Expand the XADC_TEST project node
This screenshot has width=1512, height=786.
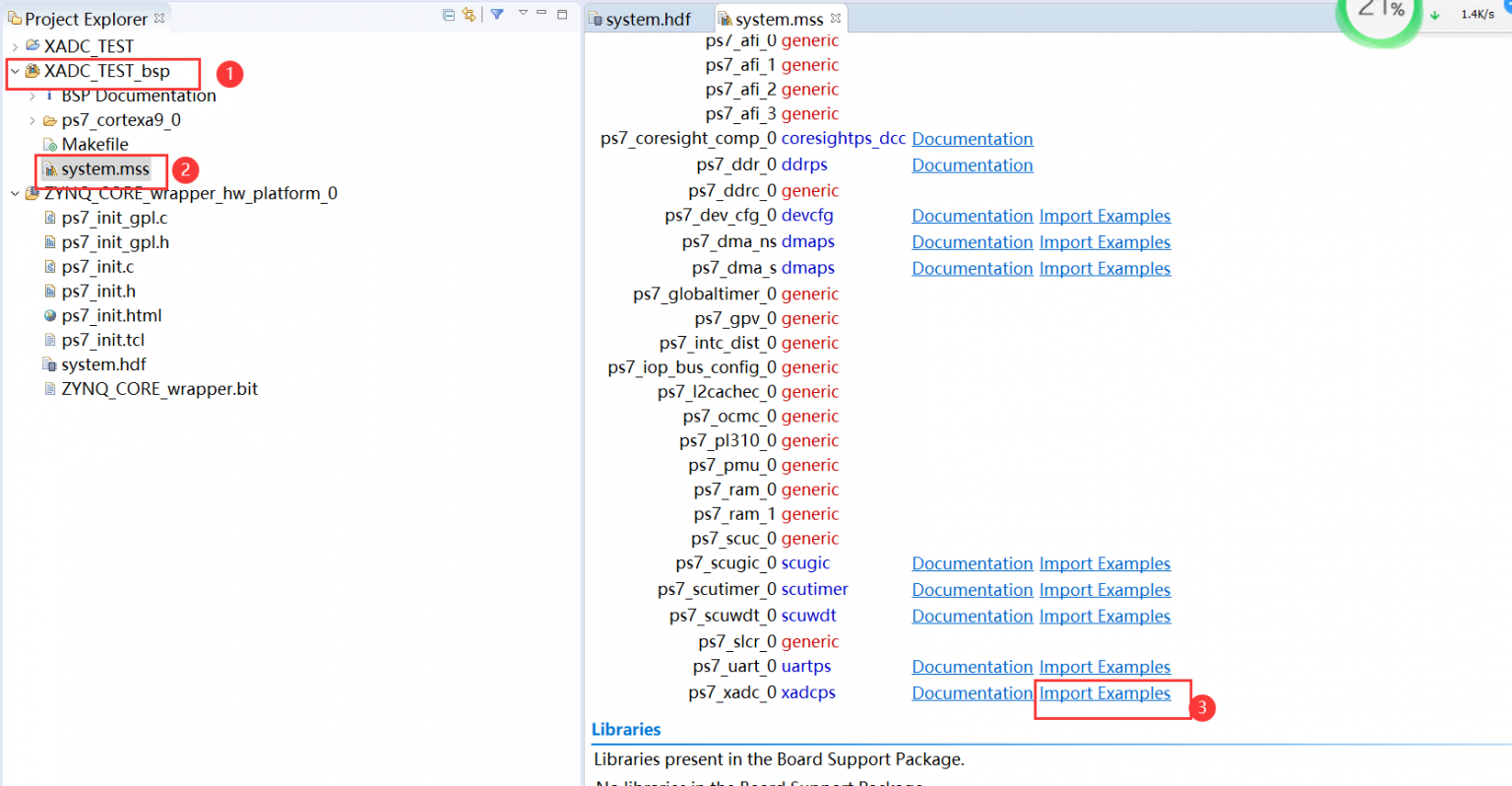[15, 46]
